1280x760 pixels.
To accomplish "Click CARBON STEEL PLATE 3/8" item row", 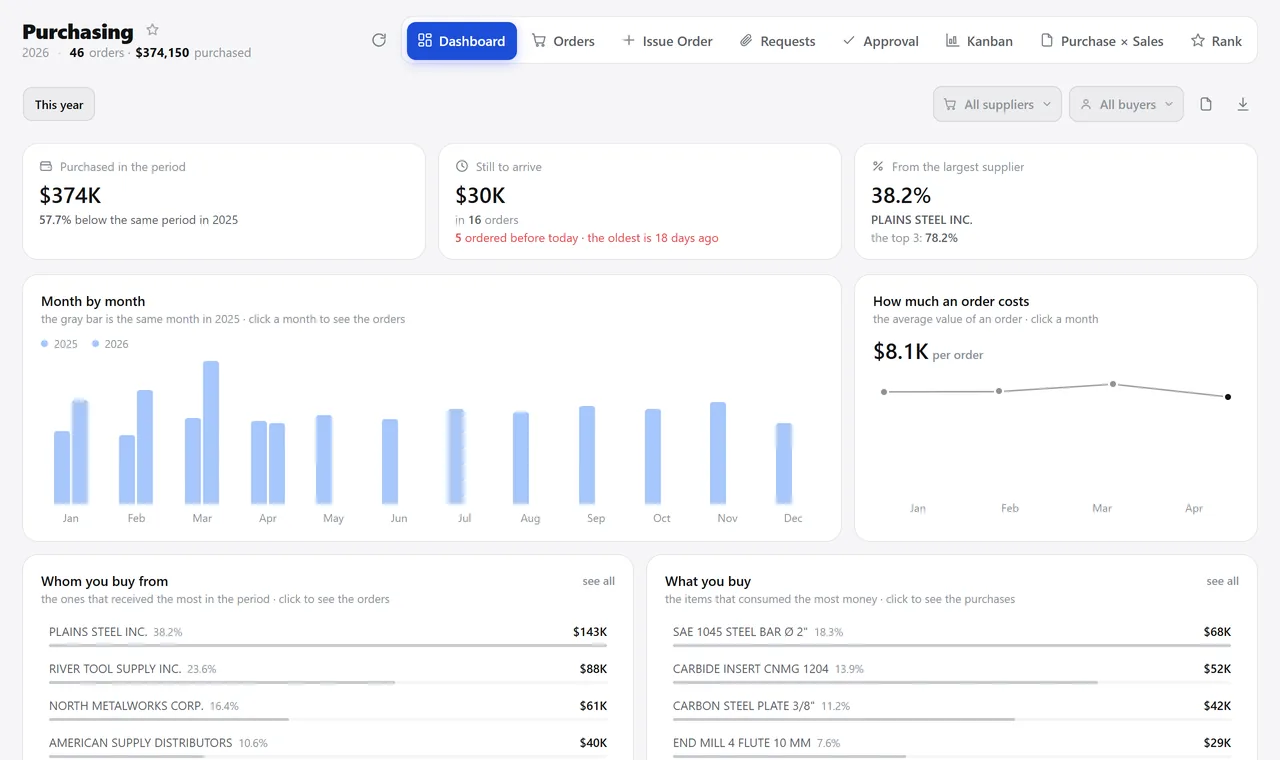I will point(952,710).
